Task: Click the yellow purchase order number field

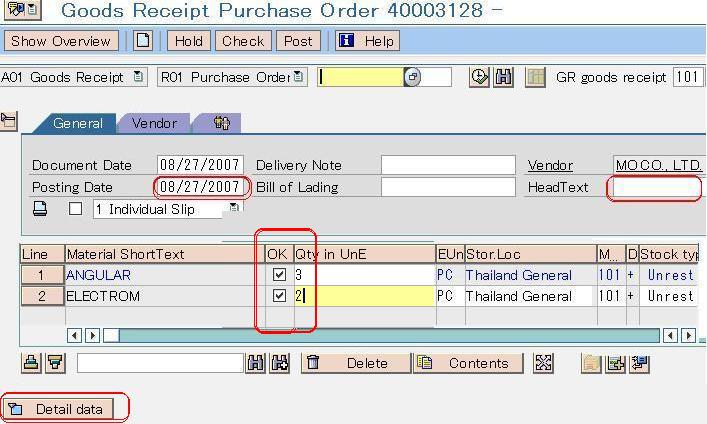Action: tap(361, 77)
